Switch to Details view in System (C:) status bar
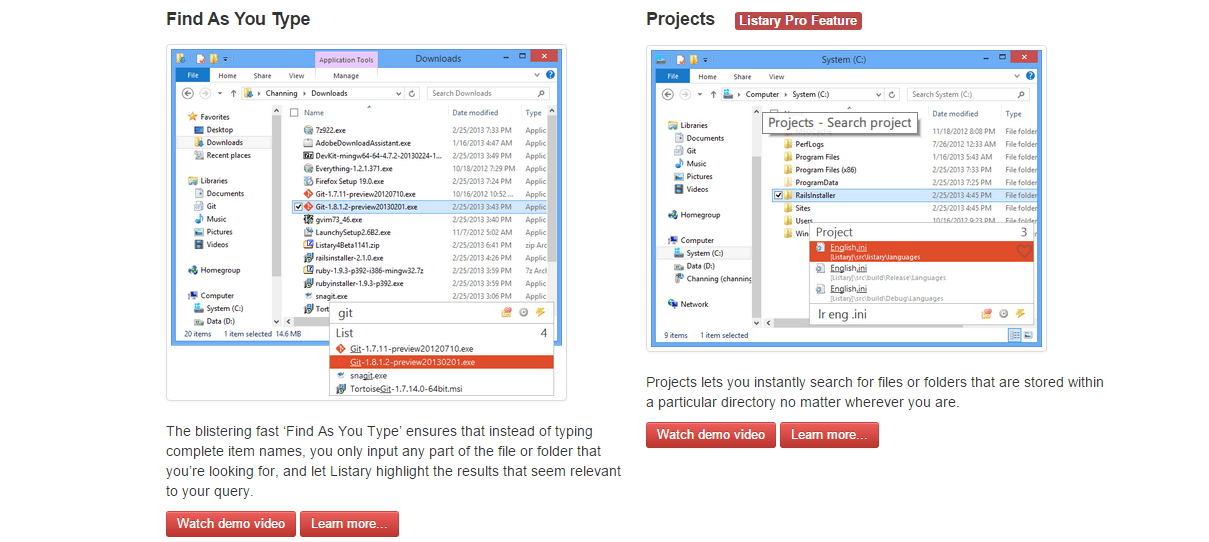The width and height of the screenshot is (1209, 542). pos(1014,335)
